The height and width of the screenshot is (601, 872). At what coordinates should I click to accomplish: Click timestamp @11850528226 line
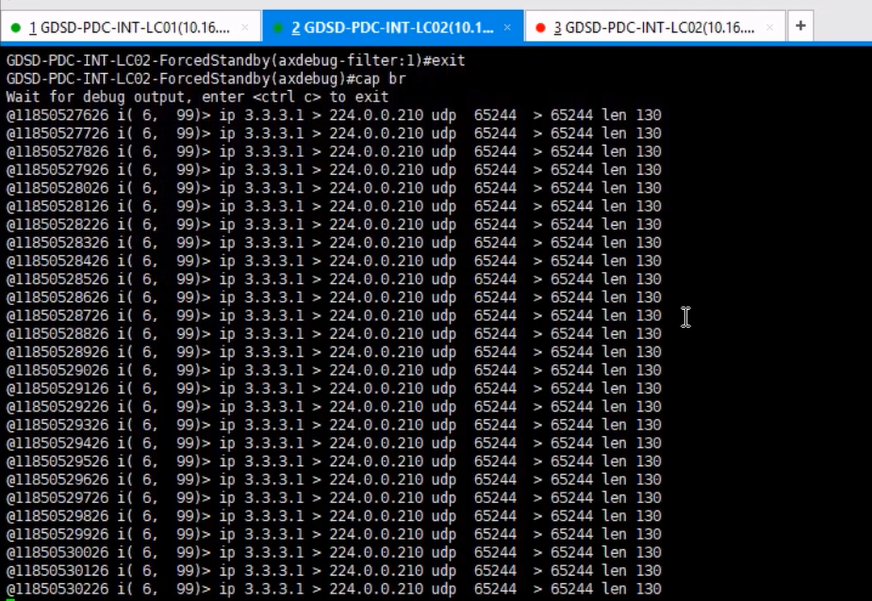334,225
